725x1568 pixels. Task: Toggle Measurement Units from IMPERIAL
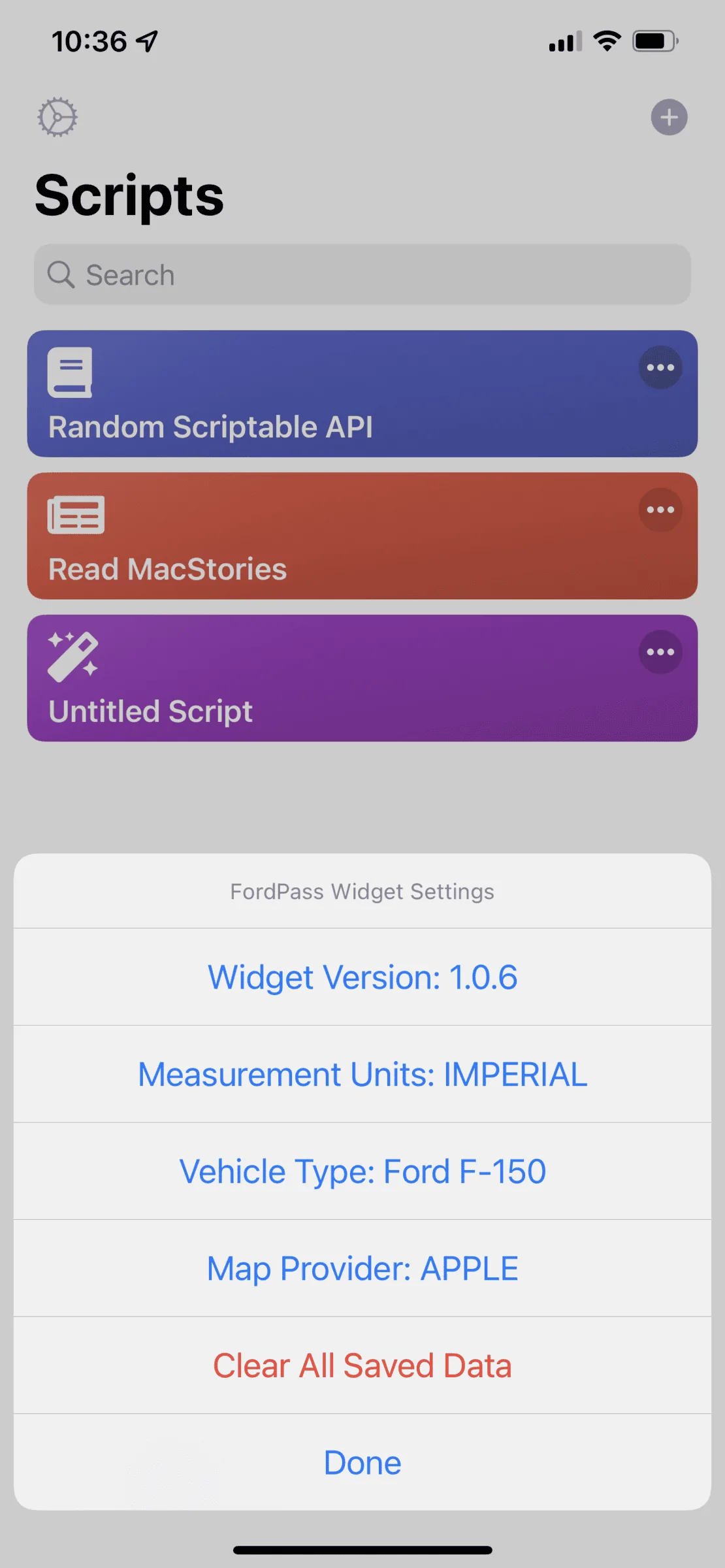362,1075
